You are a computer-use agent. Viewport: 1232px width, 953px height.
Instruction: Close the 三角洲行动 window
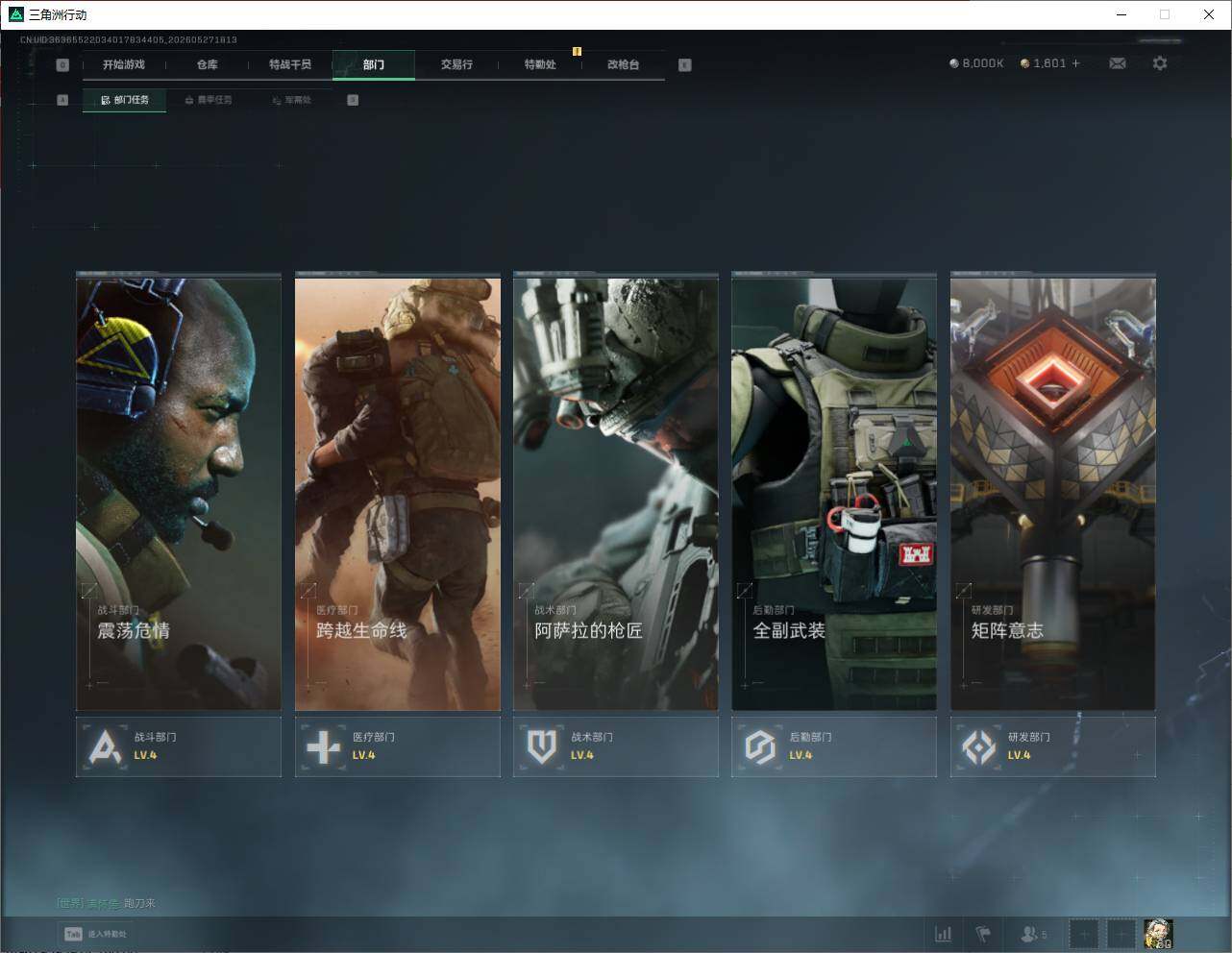[1209, 14]
